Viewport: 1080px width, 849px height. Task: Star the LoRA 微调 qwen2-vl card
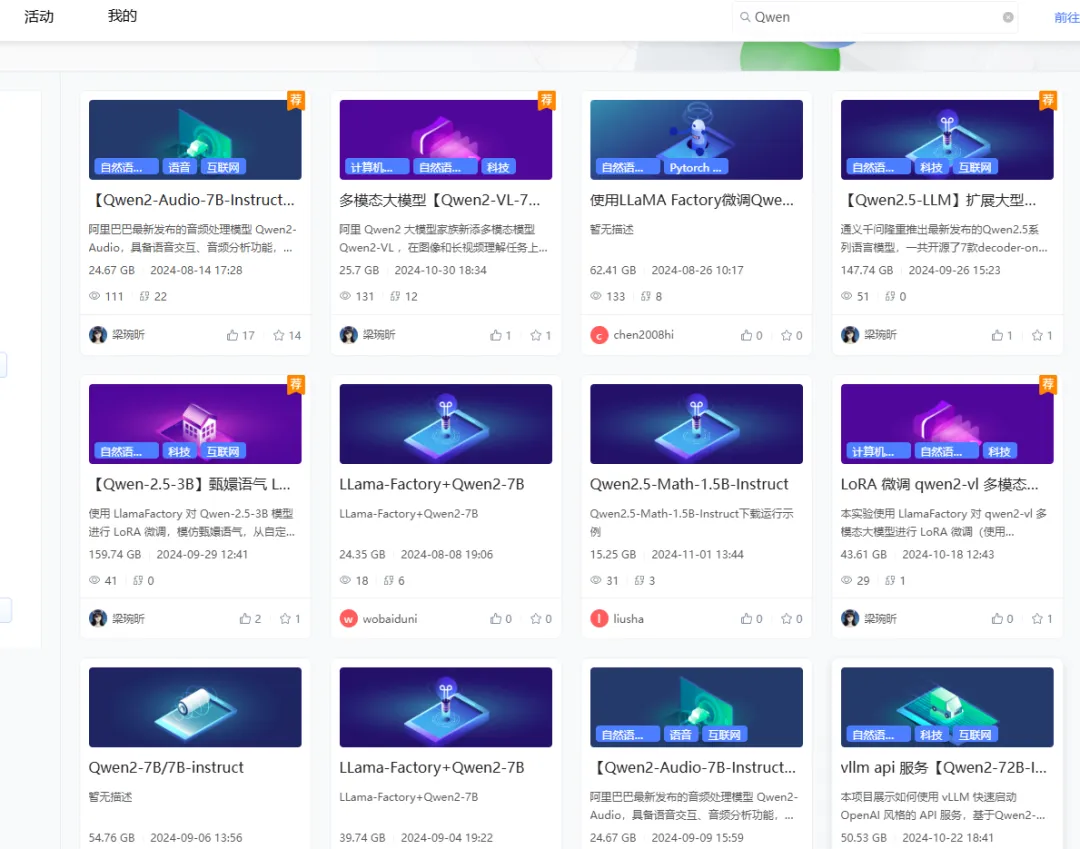point(1037,619)
